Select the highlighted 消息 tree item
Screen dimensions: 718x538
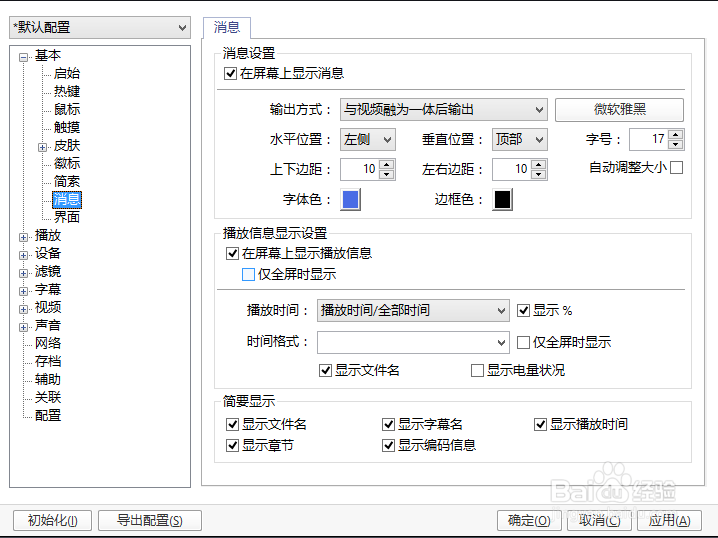point(67,199)
